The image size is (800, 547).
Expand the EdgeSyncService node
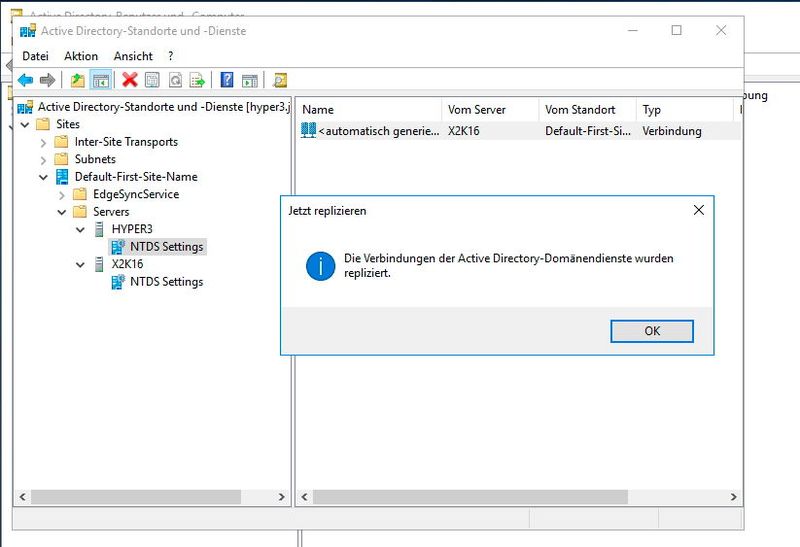coord(62,195)
